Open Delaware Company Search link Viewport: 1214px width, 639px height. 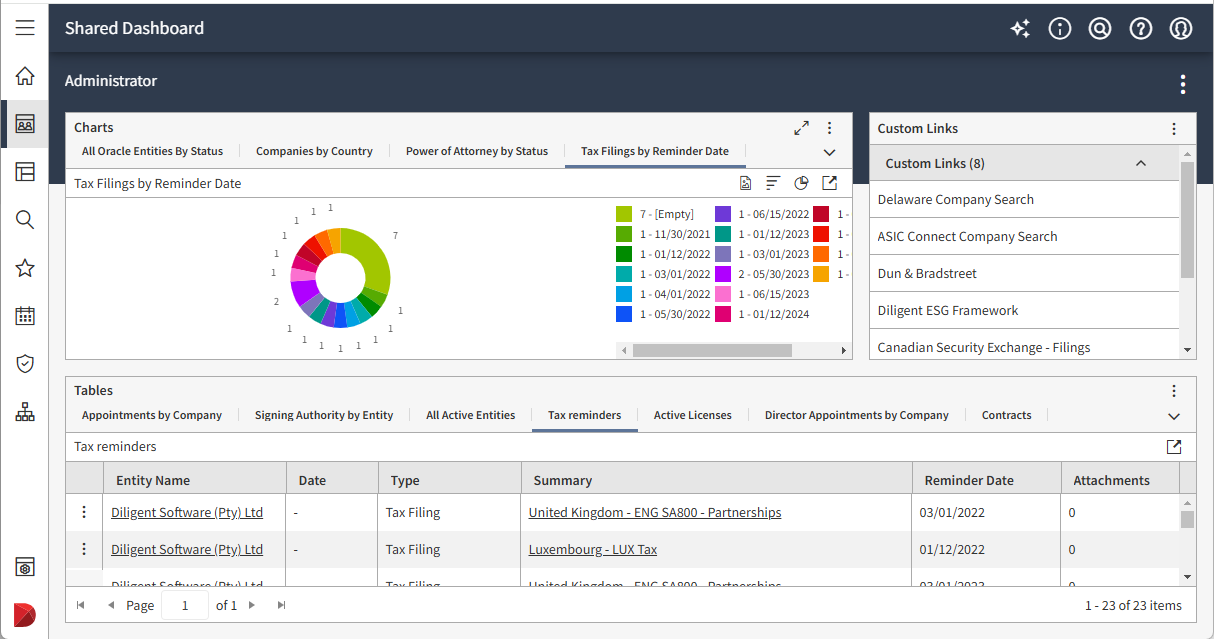point(955,199)
